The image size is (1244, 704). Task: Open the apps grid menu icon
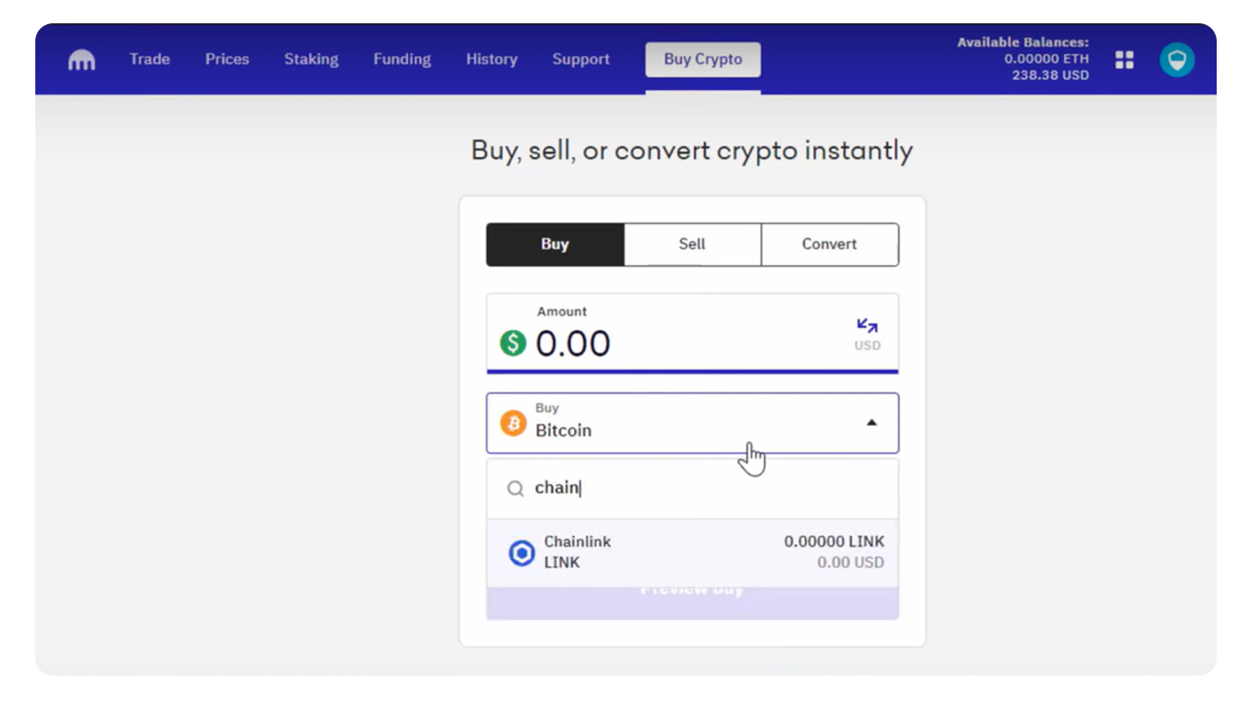click(1125, 60)
